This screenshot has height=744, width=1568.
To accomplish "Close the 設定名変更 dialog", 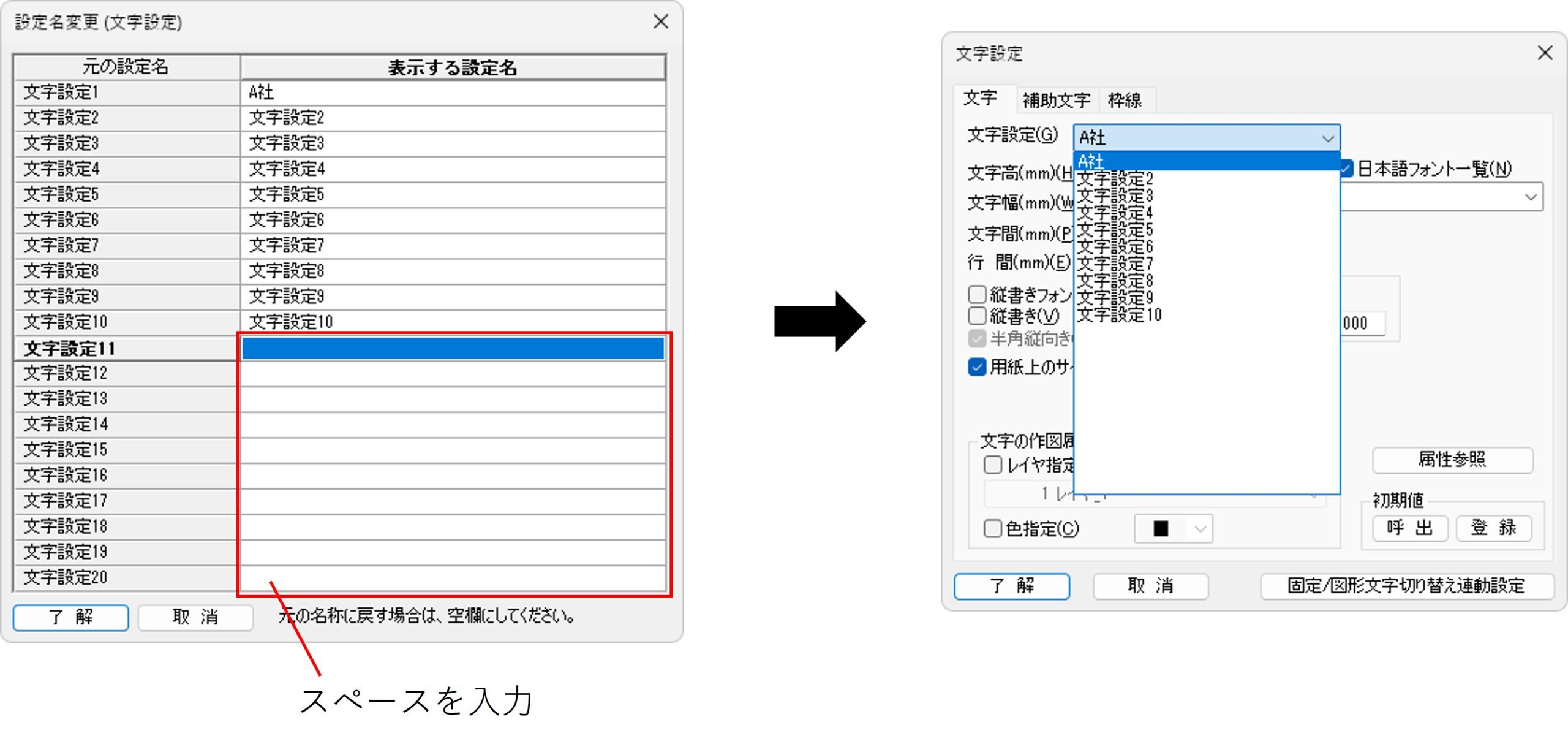I will (660, 22).
